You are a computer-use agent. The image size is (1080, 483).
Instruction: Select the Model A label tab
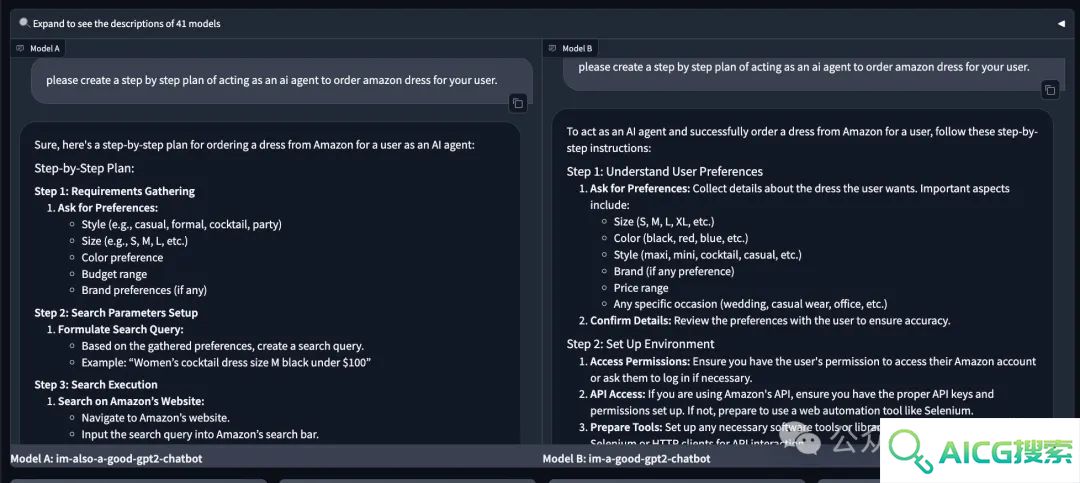[x=38, y=48]
